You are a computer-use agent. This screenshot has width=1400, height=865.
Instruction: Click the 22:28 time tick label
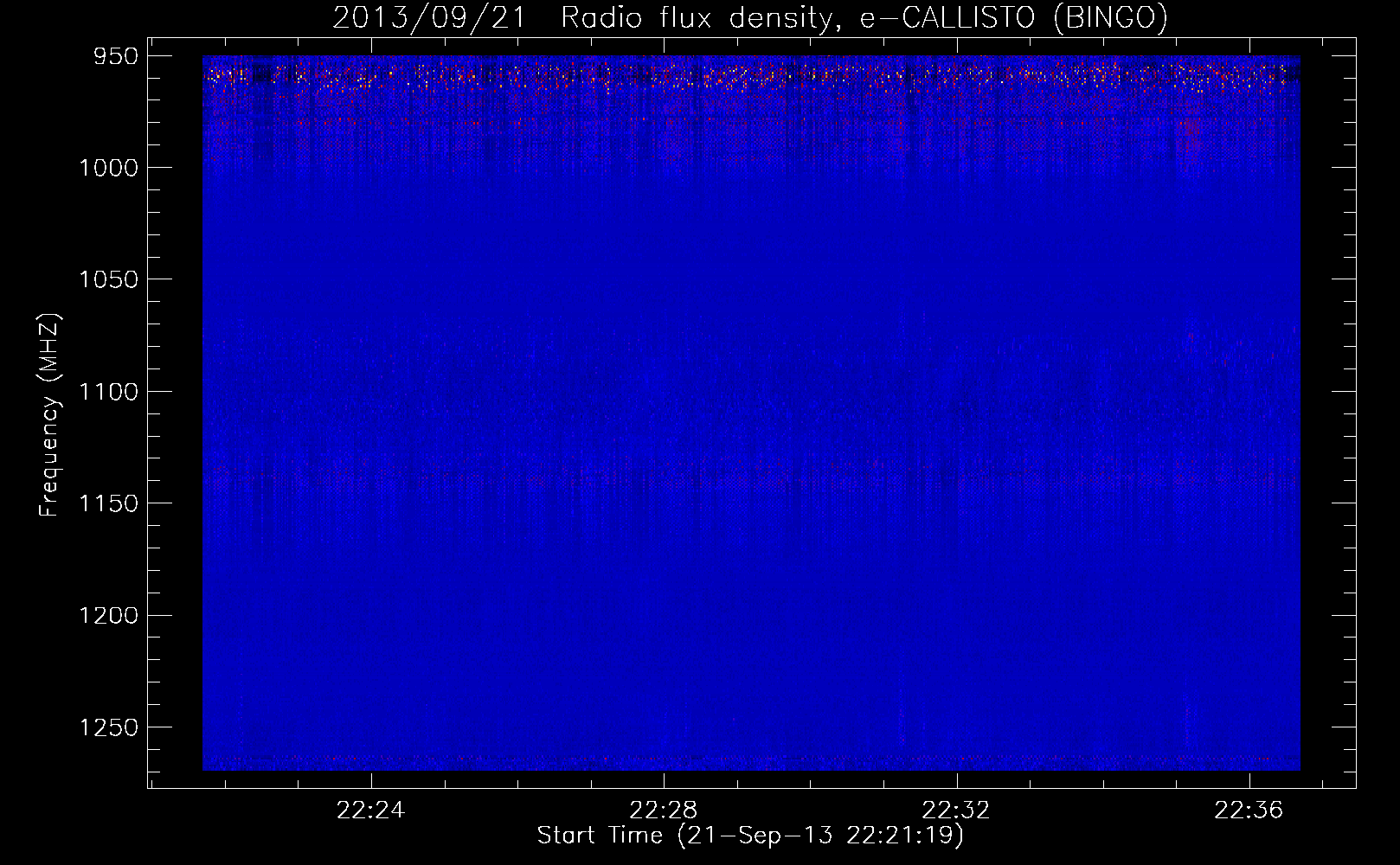664,811
